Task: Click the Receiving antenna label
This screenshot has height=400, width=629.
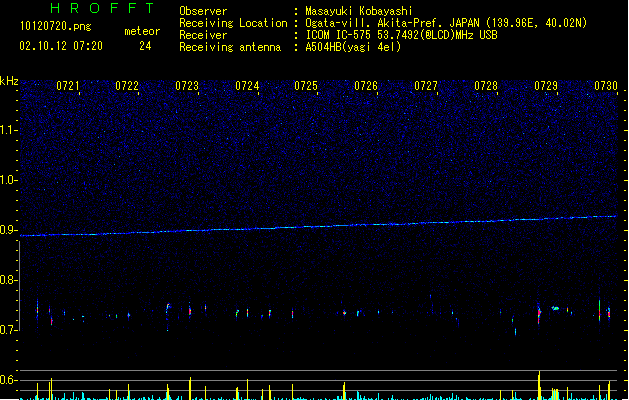Action: [x=230, y=47]
